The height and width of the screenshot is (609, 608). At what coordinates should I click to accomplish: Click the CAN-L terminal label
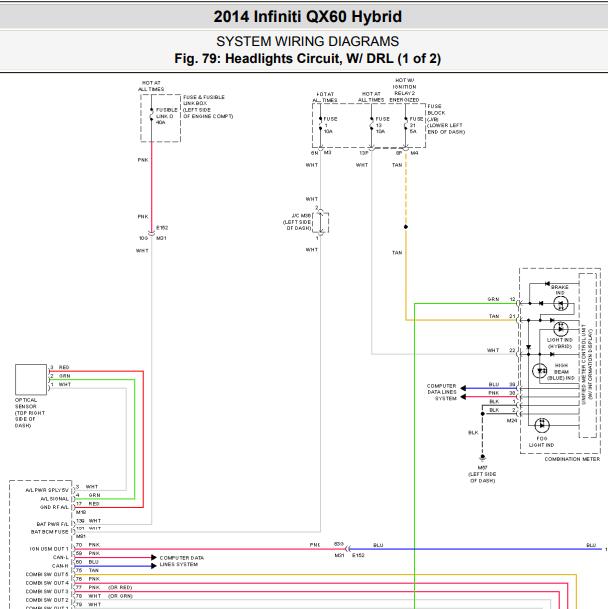tap(60, 557)
